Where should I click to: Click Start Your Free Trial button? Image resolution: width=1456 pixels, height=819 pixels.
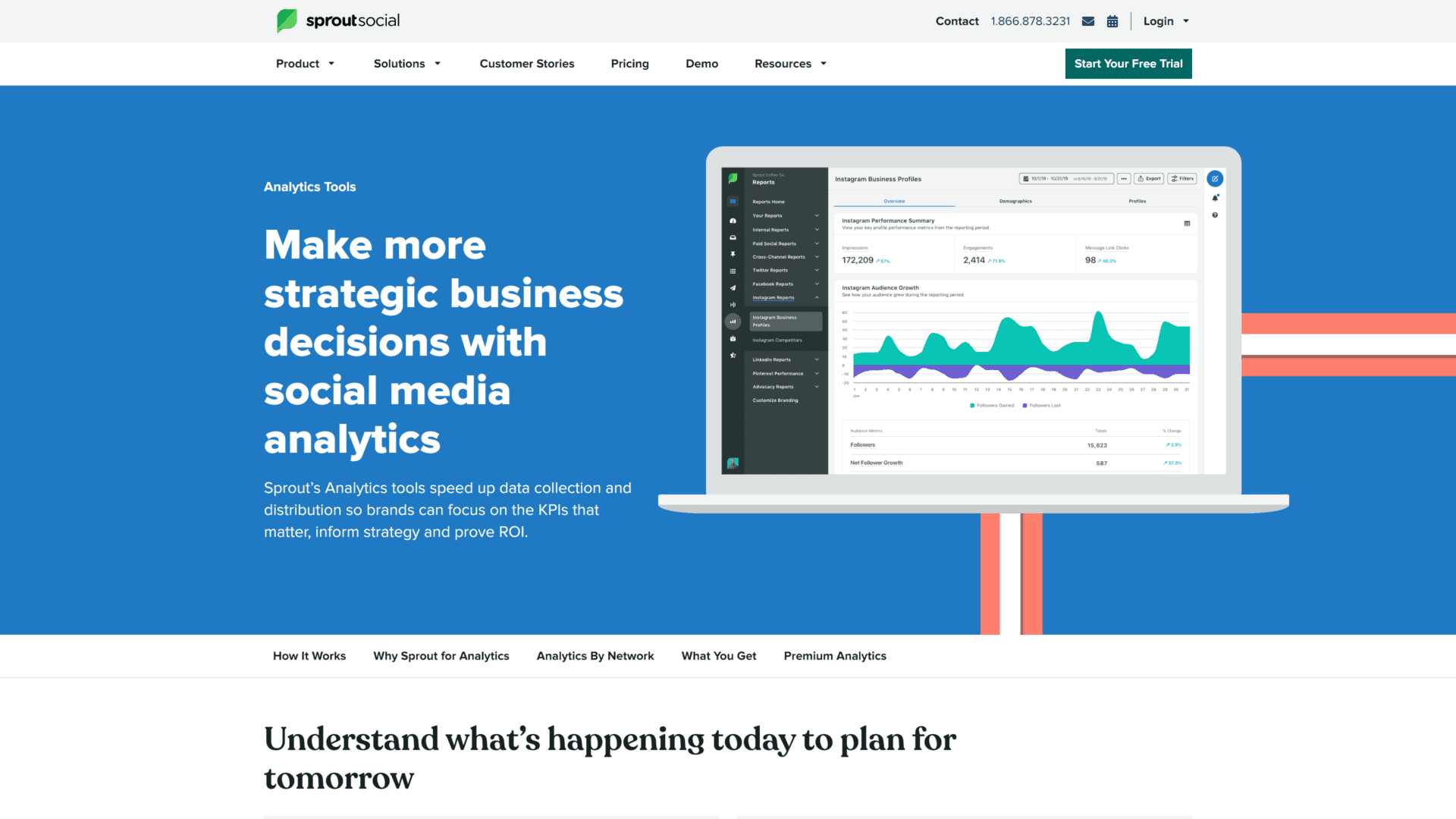pos(1128,63)
